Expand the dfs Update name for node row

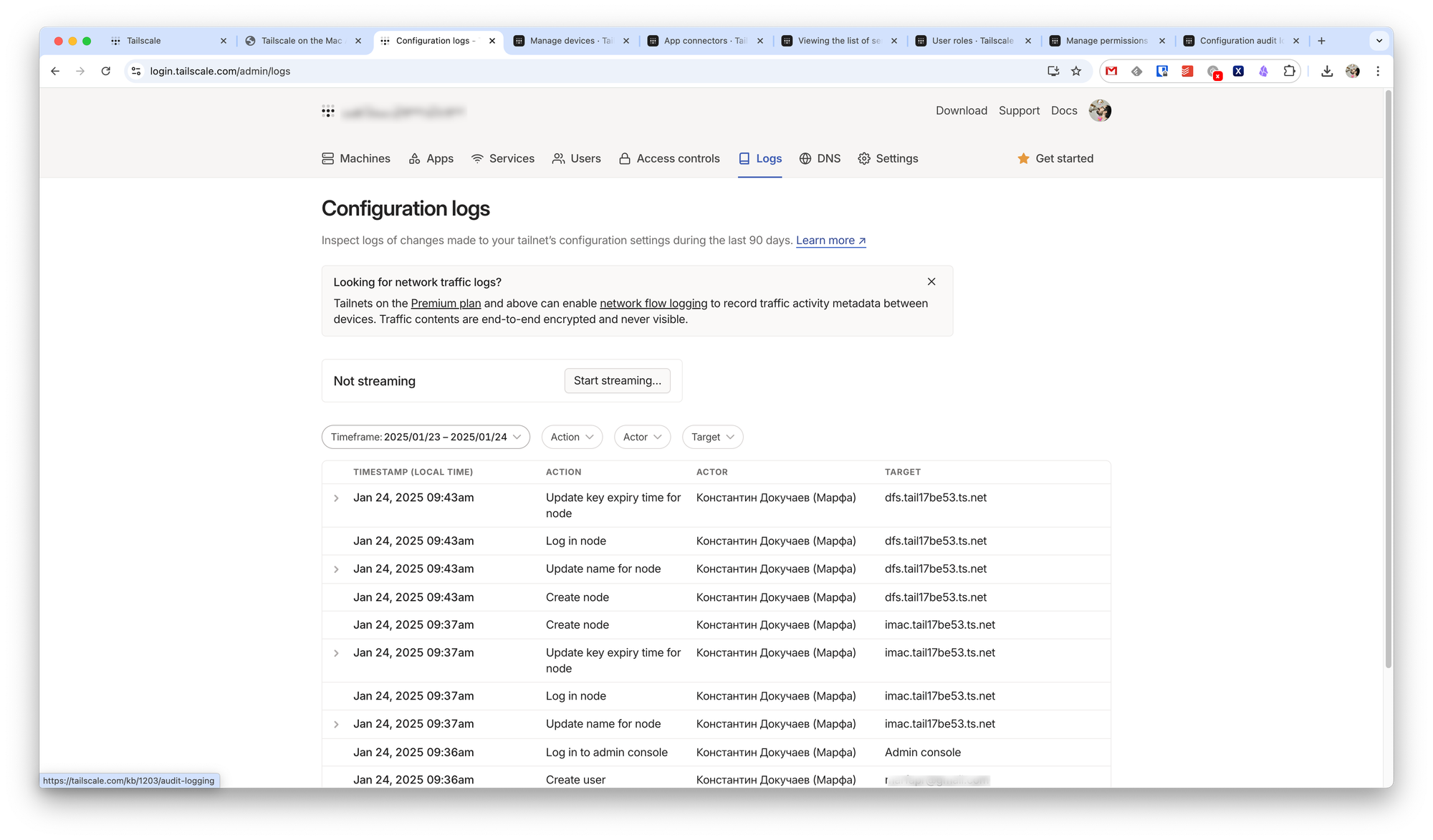(336, 569)
